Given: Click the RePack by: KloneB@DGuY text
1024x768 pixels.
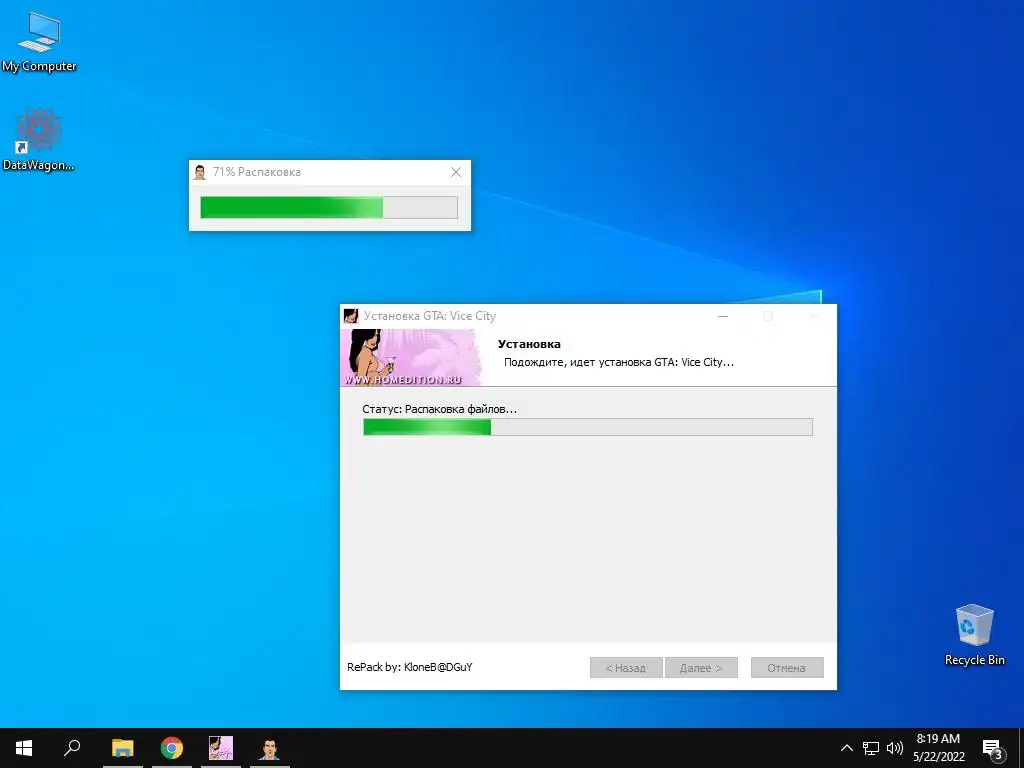Looking at the screenshot, I should 409,667.
